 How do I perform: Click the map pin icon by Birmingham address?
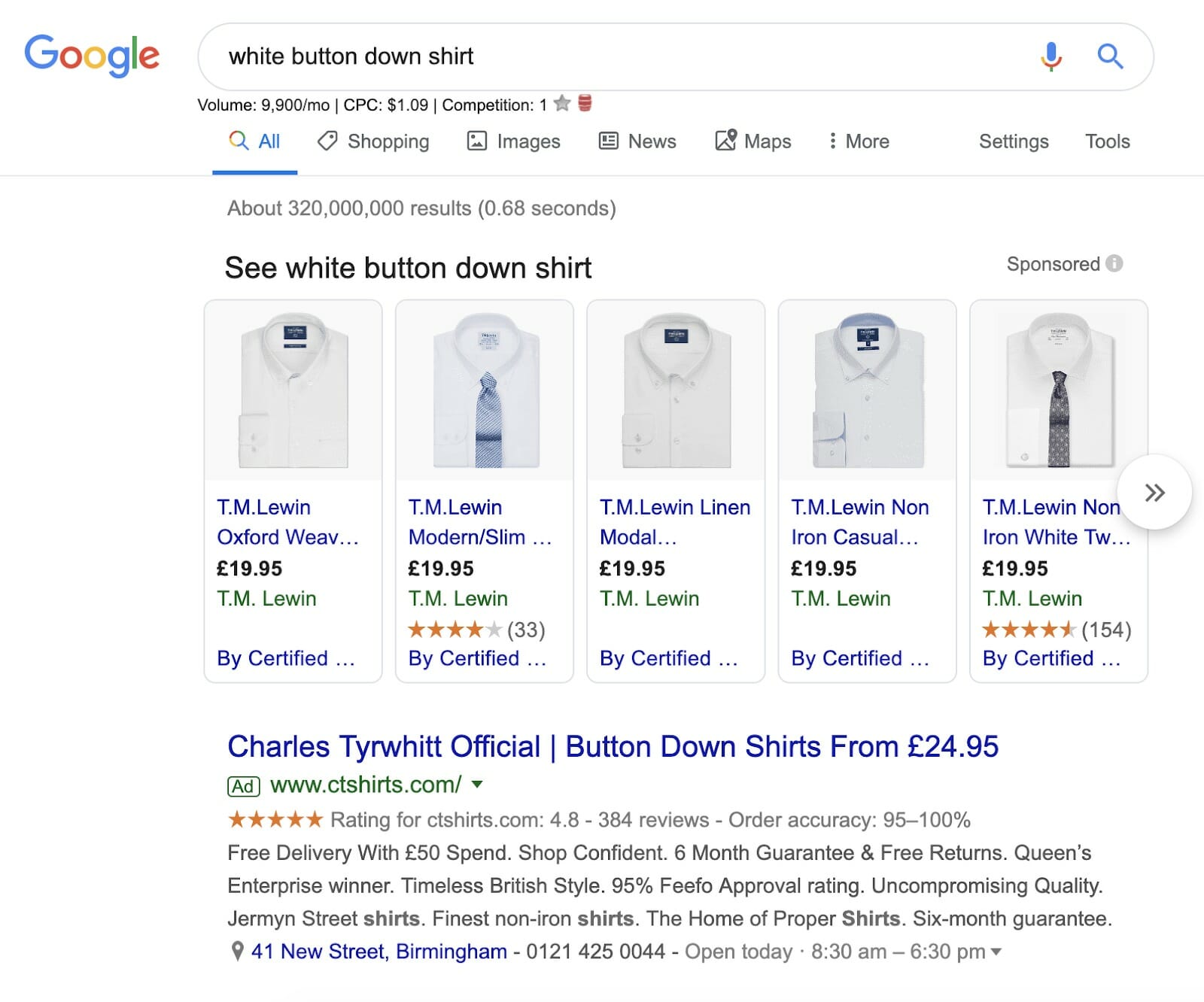[x=237, y=952]
